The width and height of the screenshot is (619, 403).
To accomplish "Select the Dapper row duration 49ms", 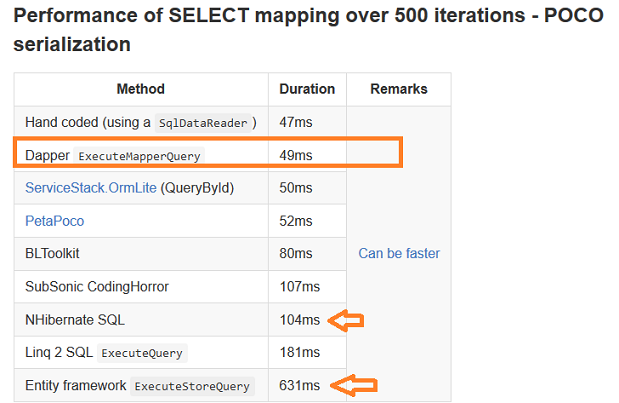I will [296, 155].
